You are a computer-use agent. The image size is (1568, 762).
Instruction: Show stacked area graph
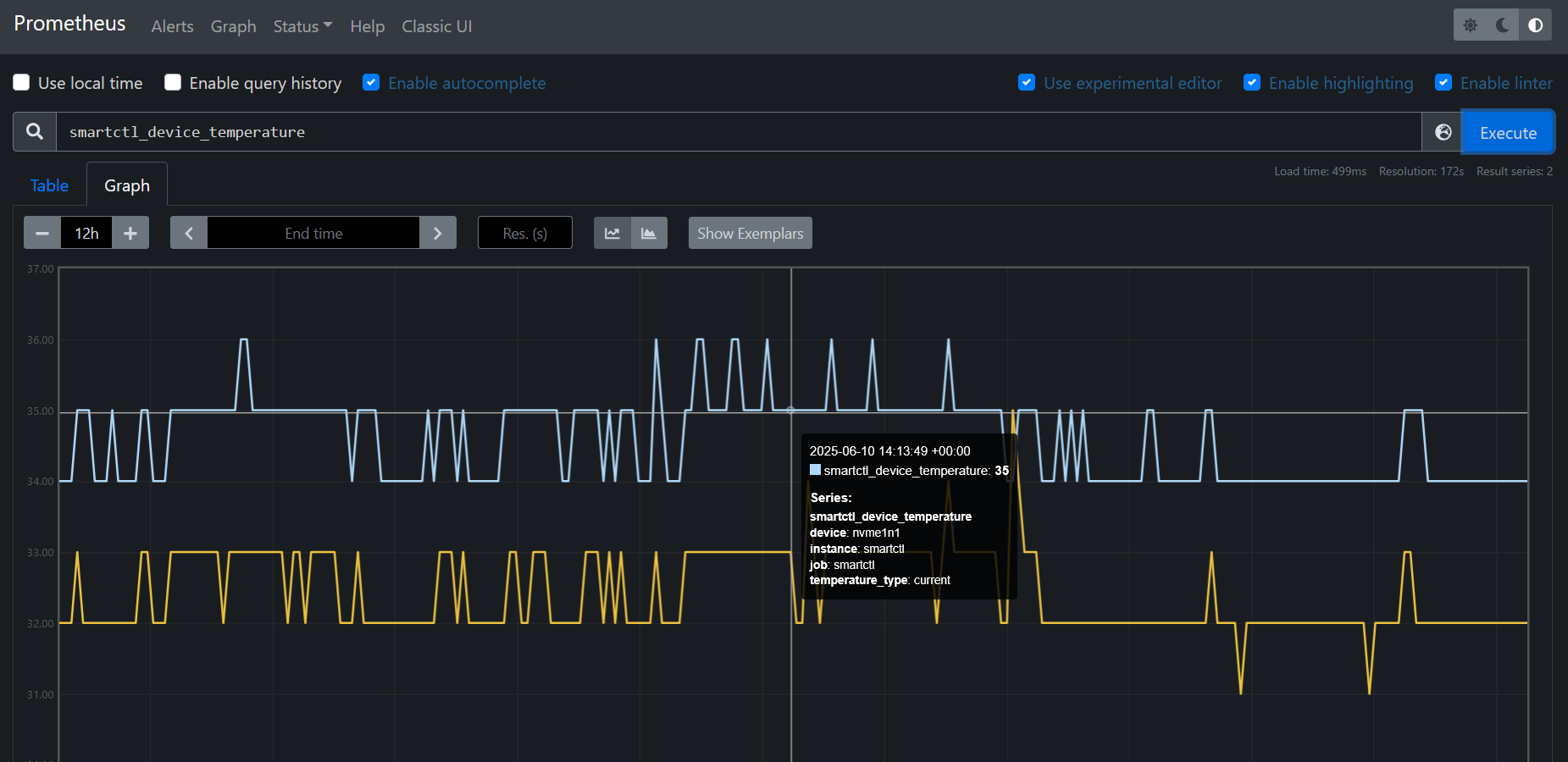(x=649, y=233)
